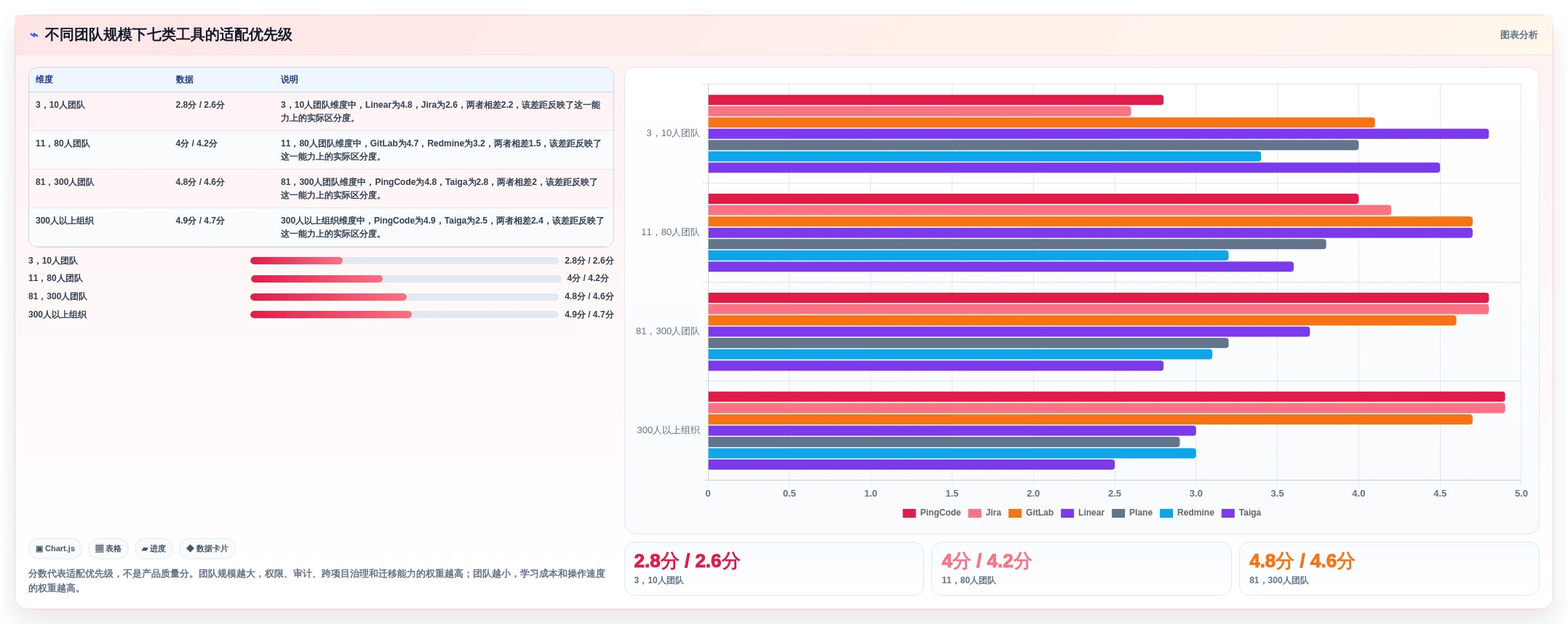Click PingCode bar in 300人以上组织 group
Screen dimensions: 1568x624
tap(1106, 397)
